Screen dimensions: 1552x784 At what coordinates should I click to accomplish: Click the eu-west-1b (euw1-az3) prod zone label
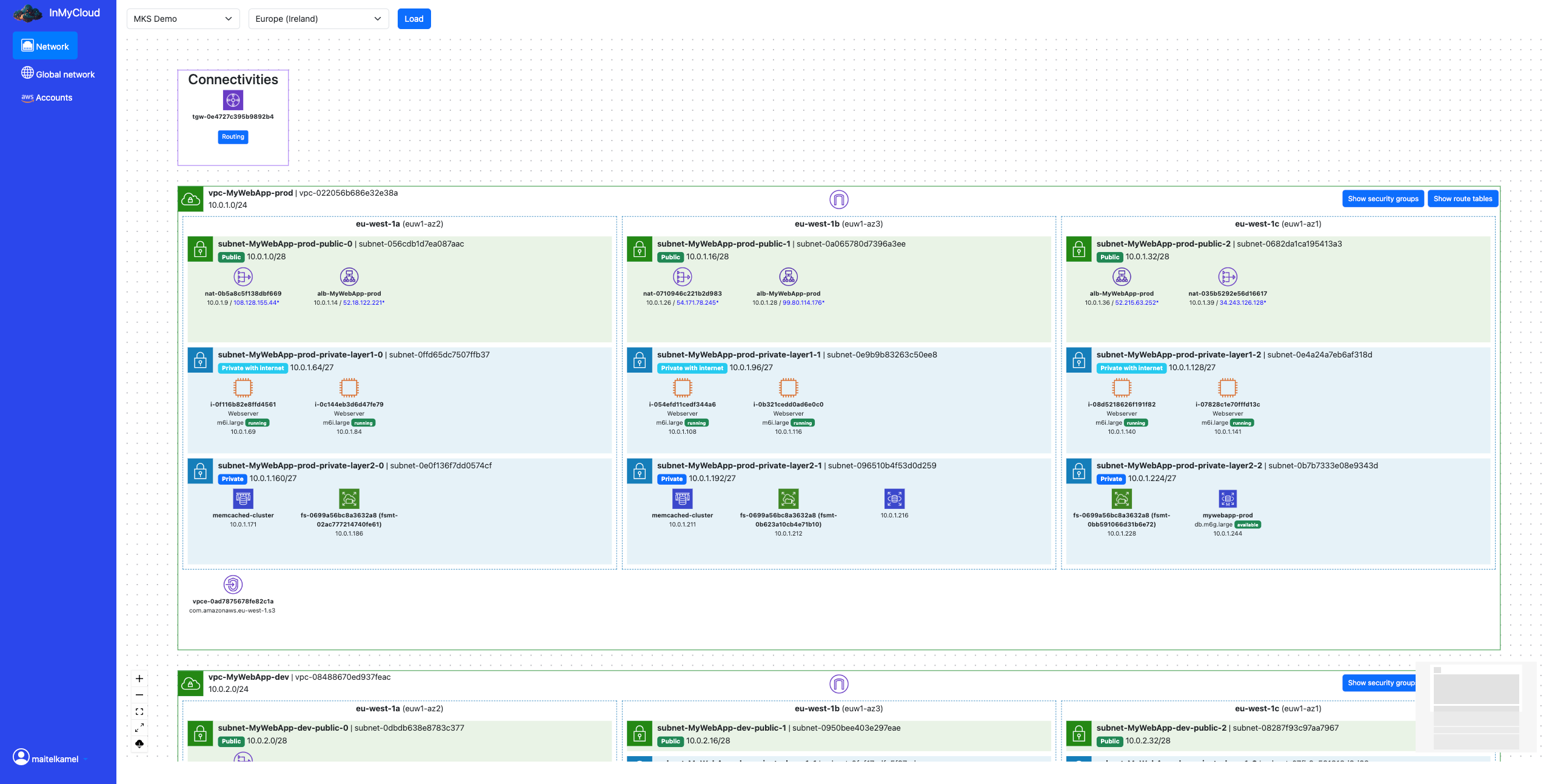tap(838, 224)
